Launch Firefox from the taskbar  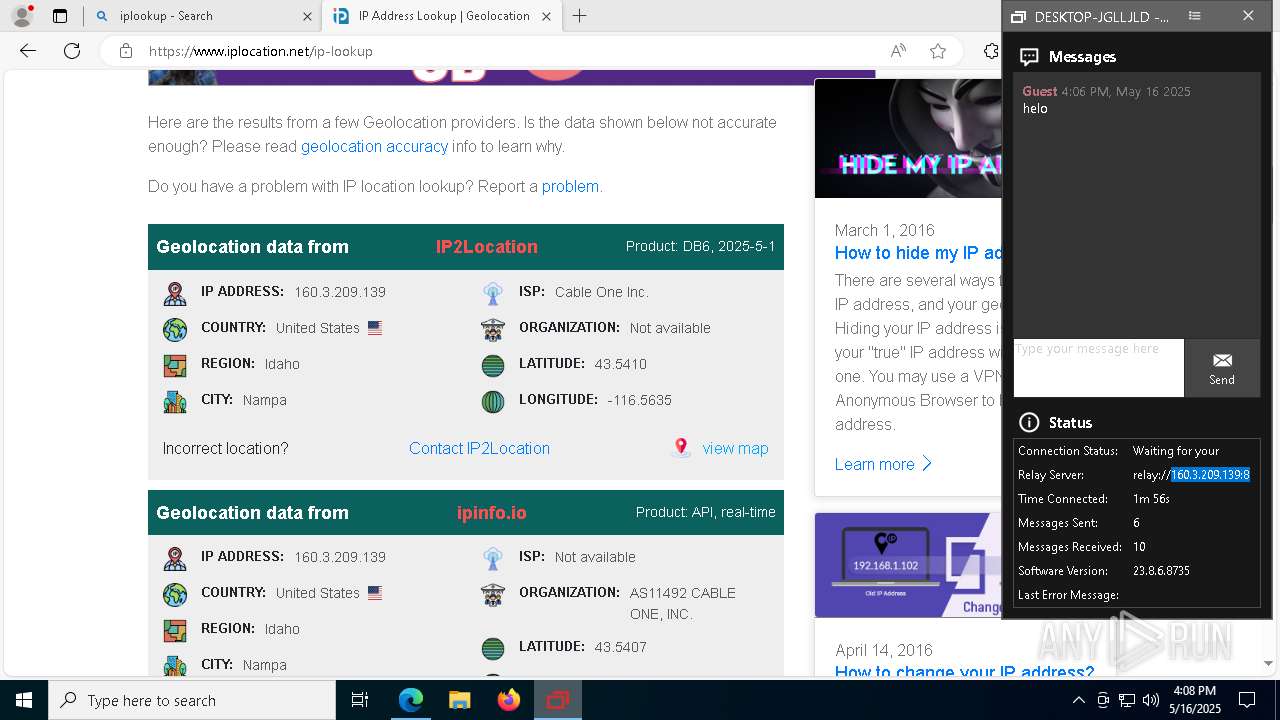[x=509, y=700]
